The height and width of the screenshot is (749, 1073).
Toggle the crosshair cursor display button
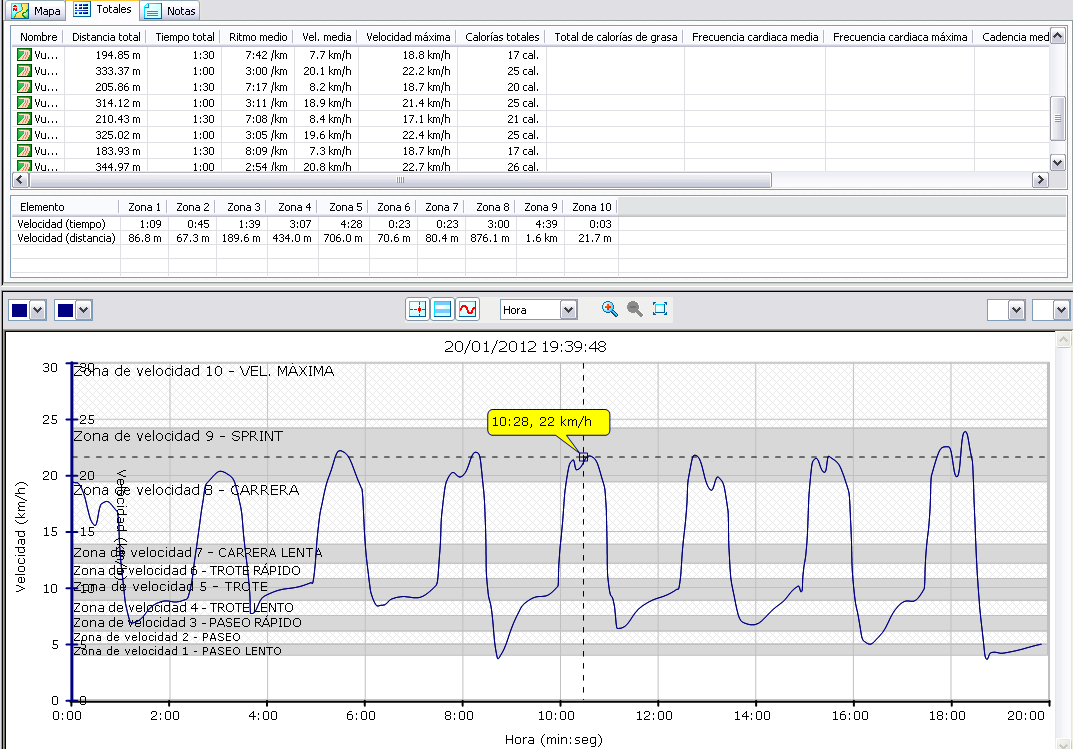coord(417,310)
